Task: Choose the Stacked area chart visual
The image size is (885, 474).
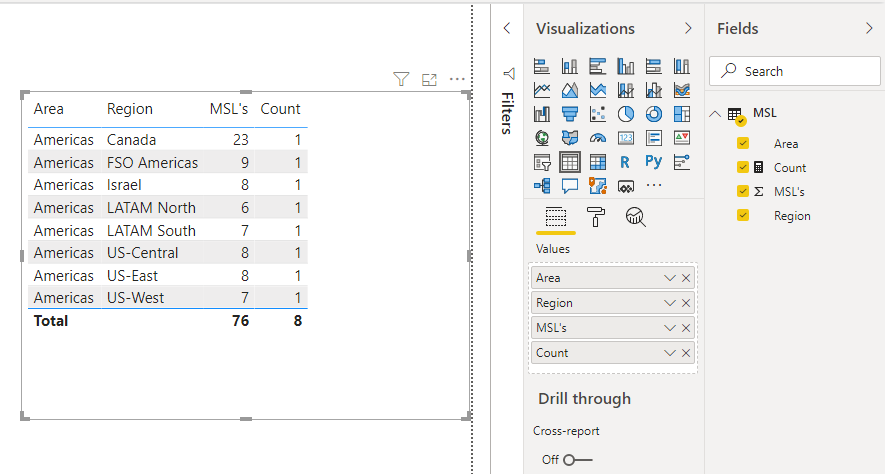Action: [598, 90]
